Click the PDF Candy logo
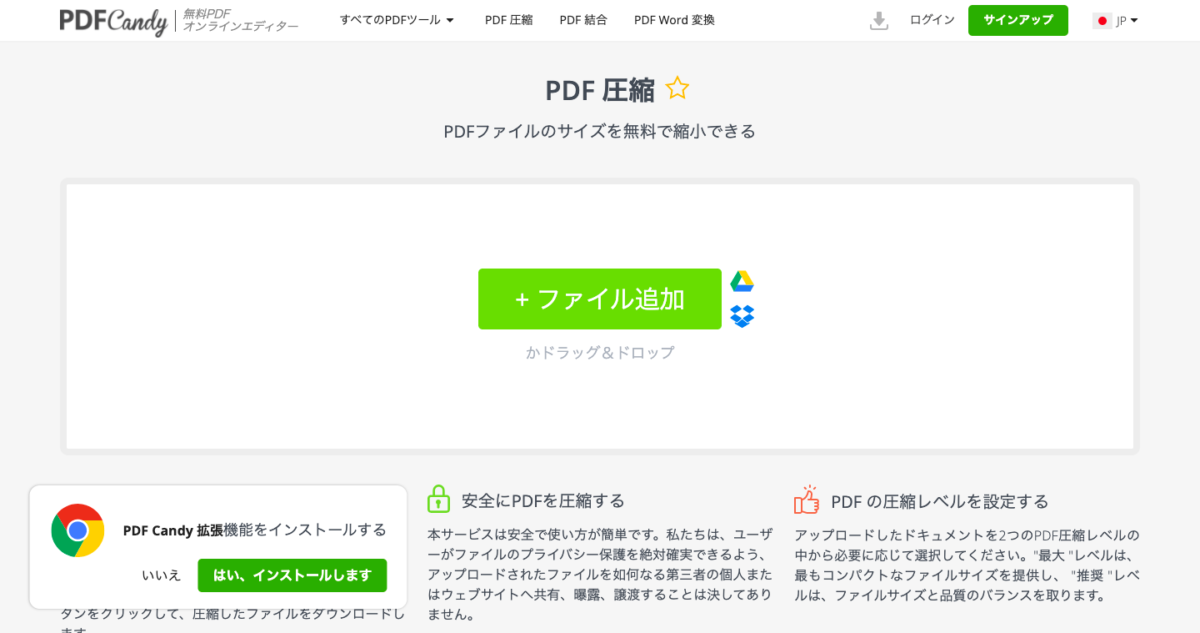Screen dimensions: 1200x633 (x=113, y=20)
